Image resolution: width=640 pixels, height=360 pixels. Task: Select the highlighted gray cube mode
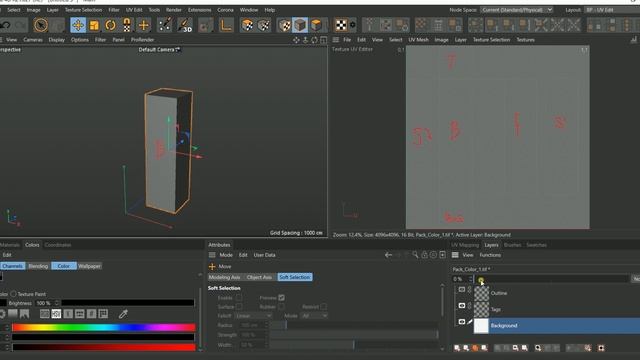point(300,25)
